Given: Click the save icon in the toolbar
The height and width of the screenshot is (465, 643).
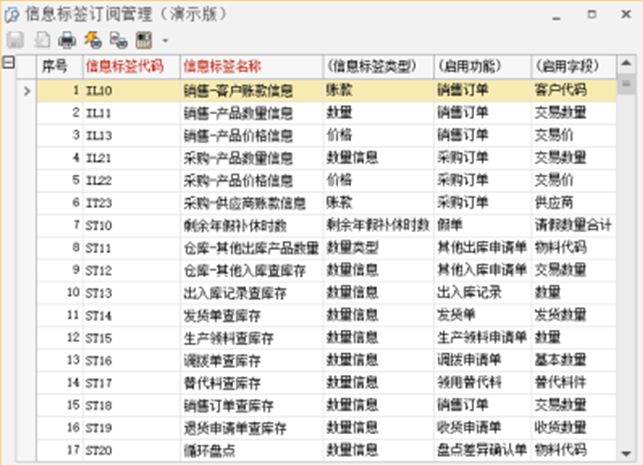Looking at the screenshot, I should coord(15,40).
